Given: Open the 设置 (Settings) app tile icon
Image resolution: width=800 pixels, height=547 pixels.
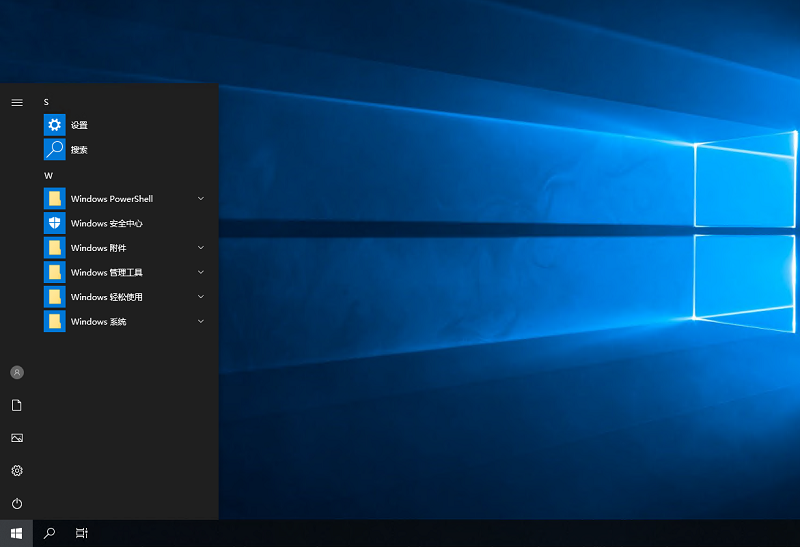Looking at the screenshot, I should coord(54,125).
